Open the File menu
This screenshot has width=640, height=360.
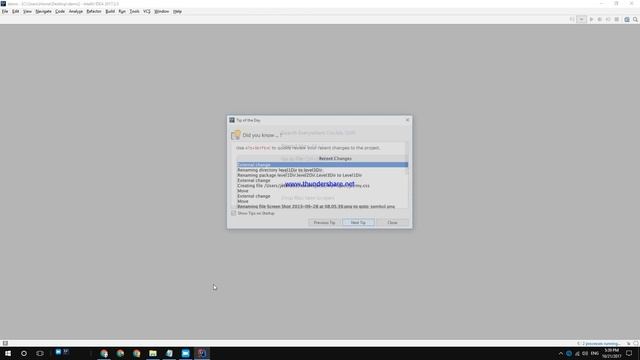click(x=5, y=11)
